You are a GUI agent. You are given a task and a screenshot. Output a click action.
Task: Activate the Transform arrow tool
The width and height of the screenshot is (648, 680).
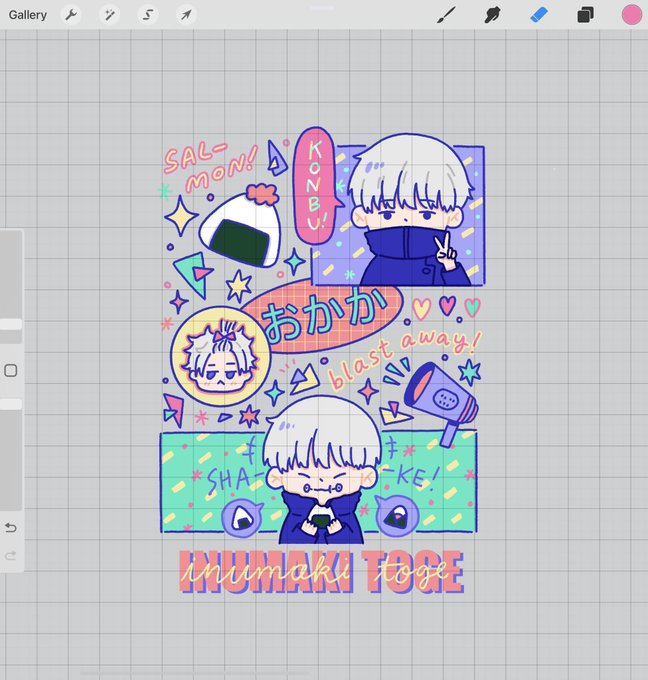tap(186, 15)
